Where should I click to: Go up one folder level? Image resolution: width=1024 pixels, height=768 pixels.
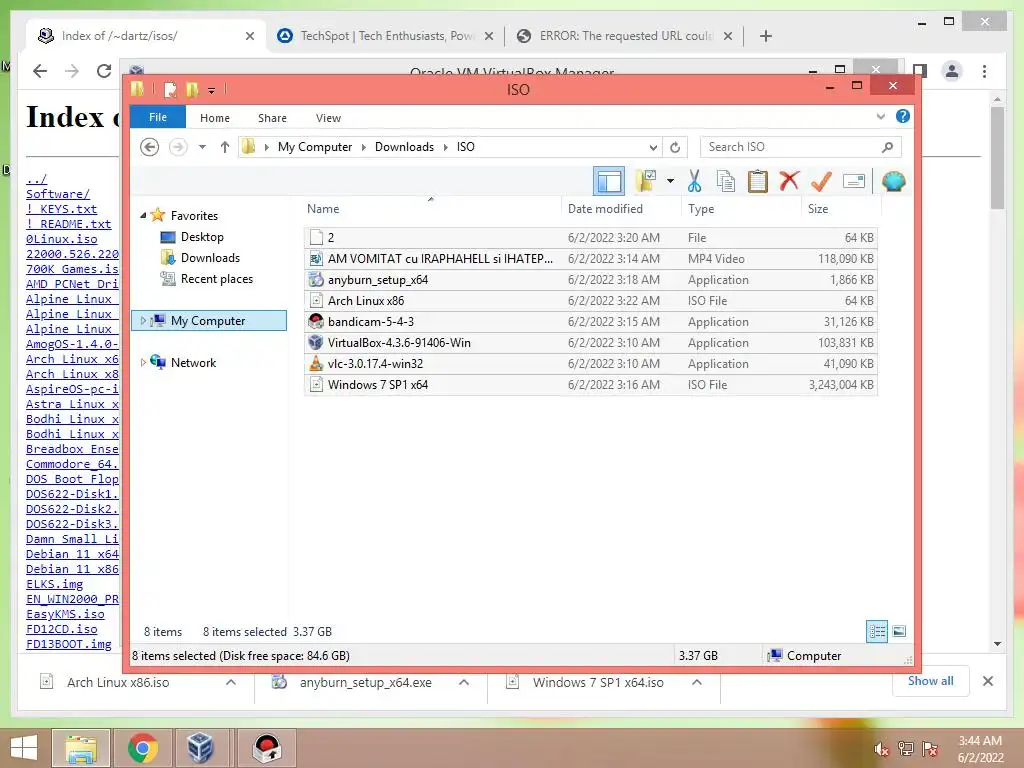click(x=225, y=147)
